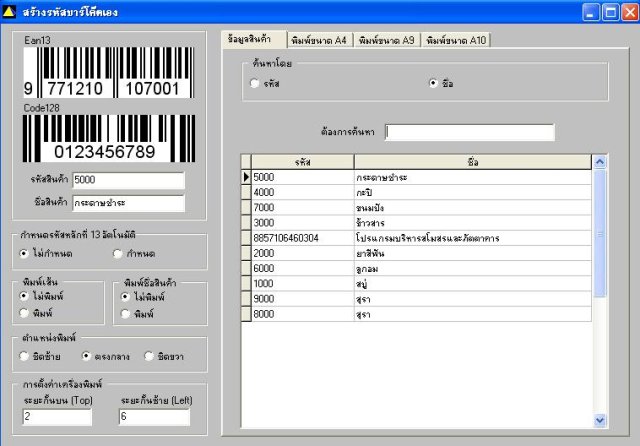
Task: Select the ชื่อ search-by radio button
Action: 433,83
